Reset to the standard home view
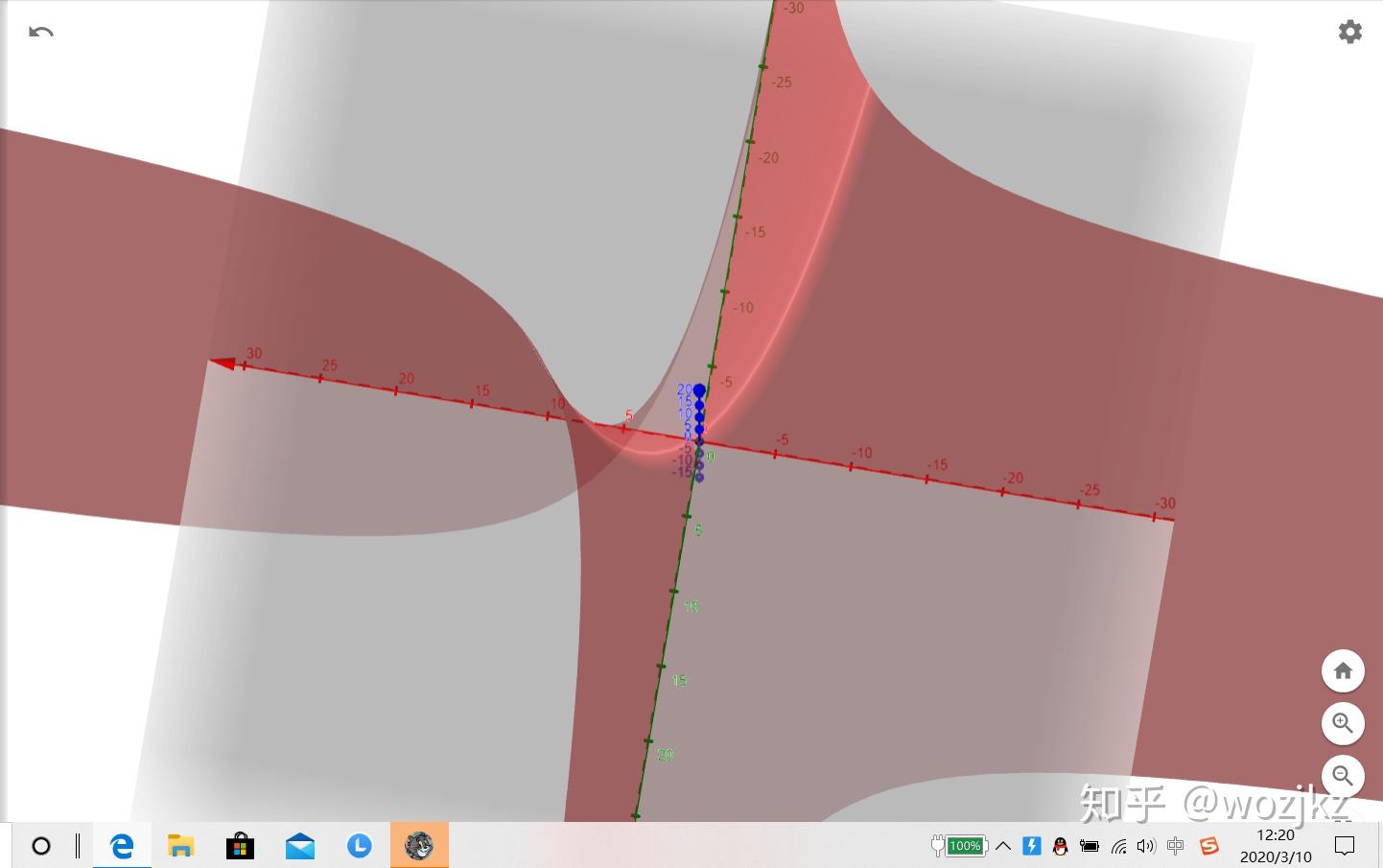1383x868 pixels. [x=1343, y=670]
